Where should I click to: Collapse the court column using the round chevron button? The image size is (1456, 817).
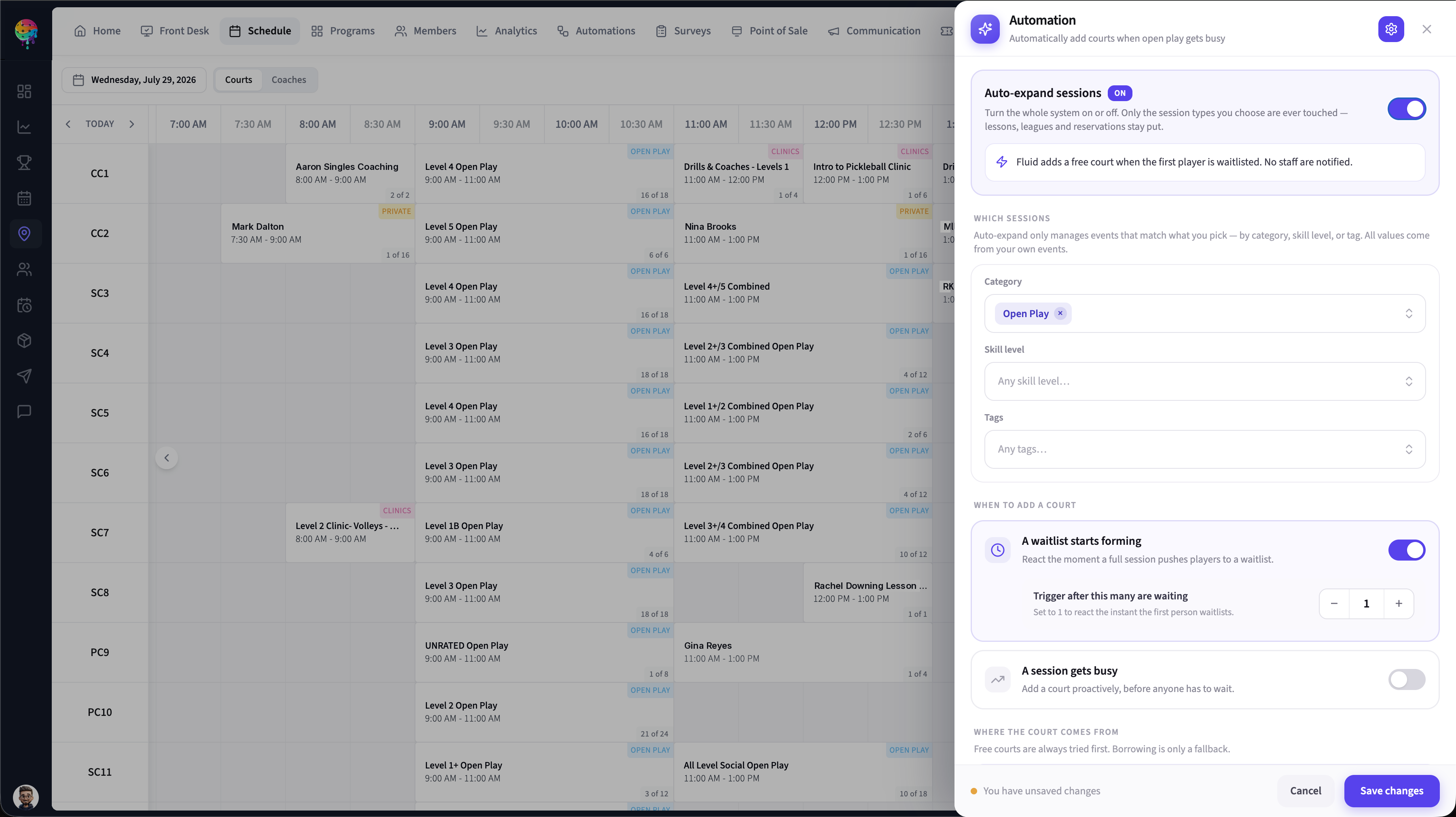(167, 457)
